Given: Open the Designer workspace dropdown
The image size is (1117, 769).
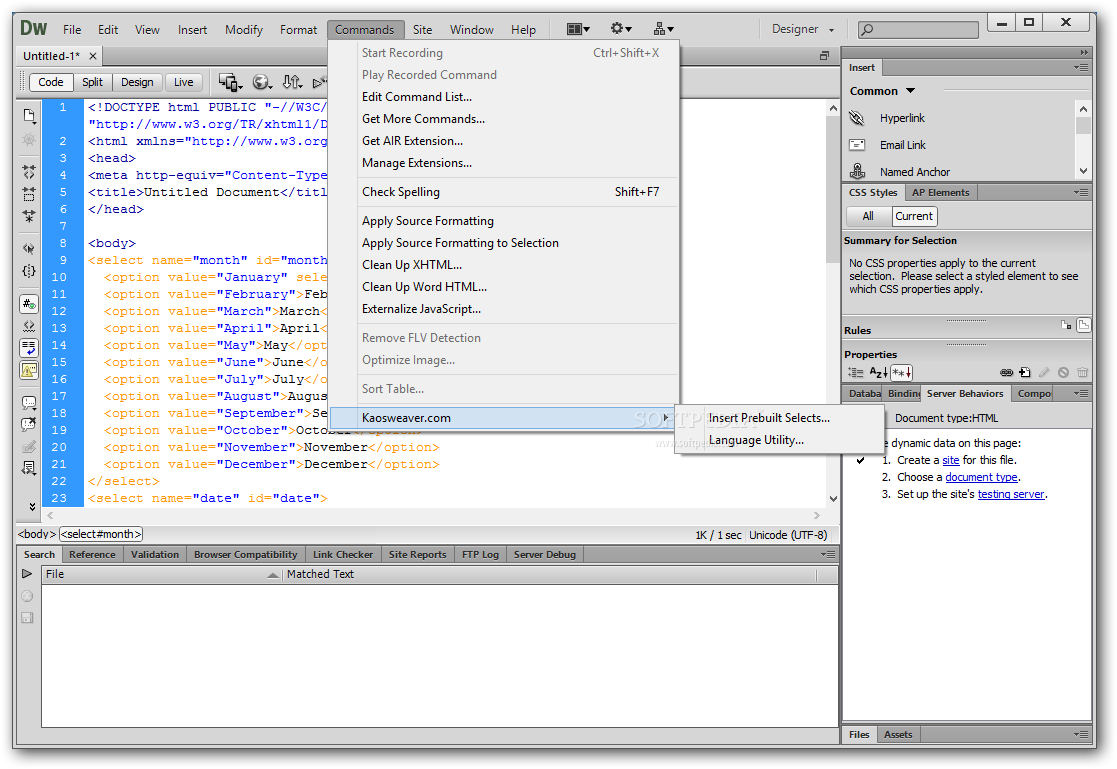Looking at the screenshot, I should point(804,30).
